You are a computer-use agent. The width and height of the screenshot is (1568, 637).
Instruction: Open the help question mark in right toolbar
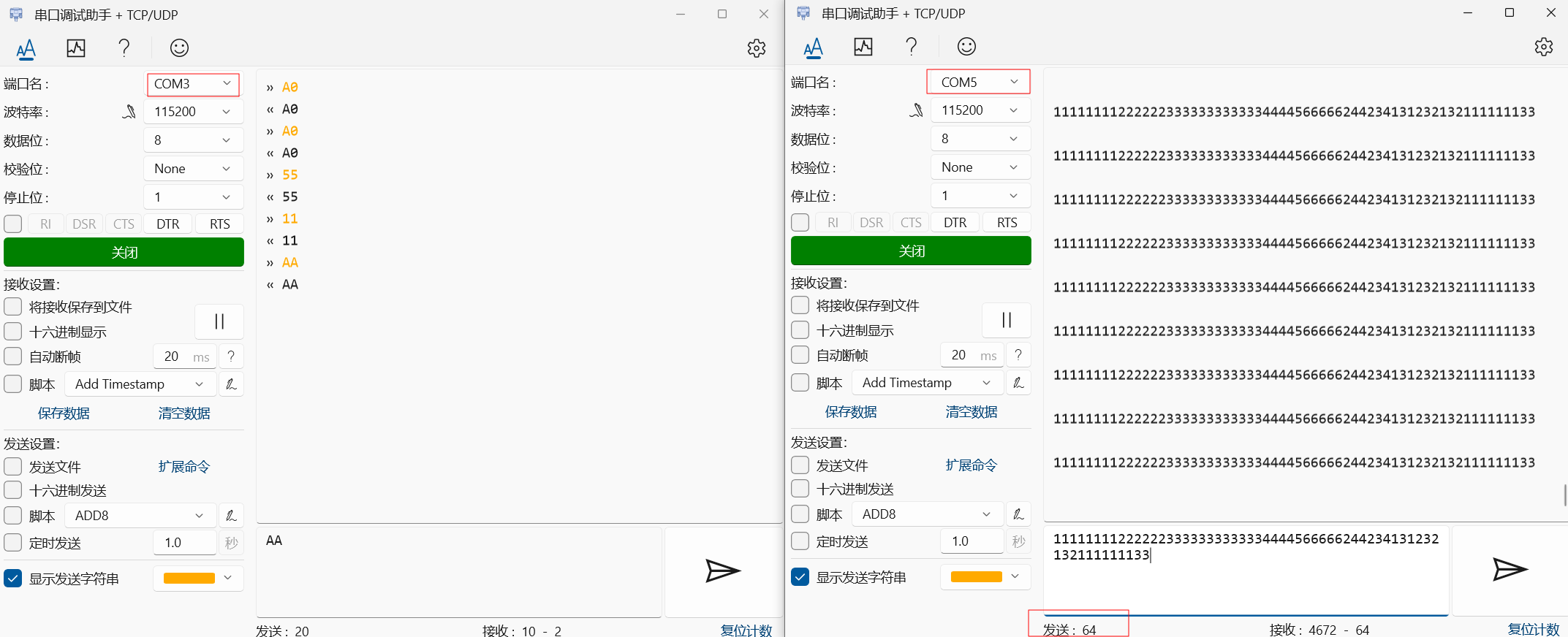(x=912, y=47)
